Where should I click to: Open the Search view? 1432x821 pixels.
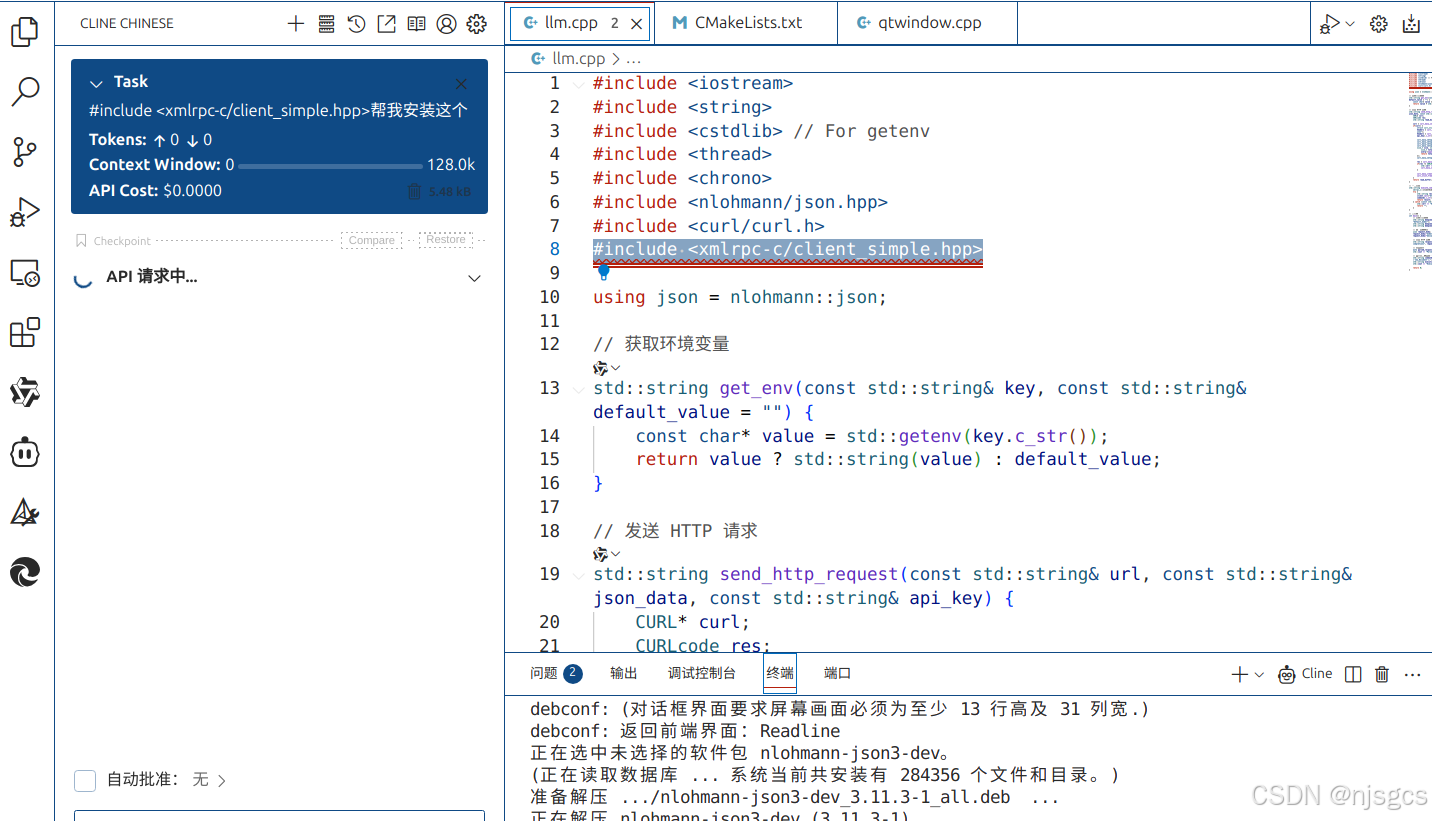click(25, 92)
